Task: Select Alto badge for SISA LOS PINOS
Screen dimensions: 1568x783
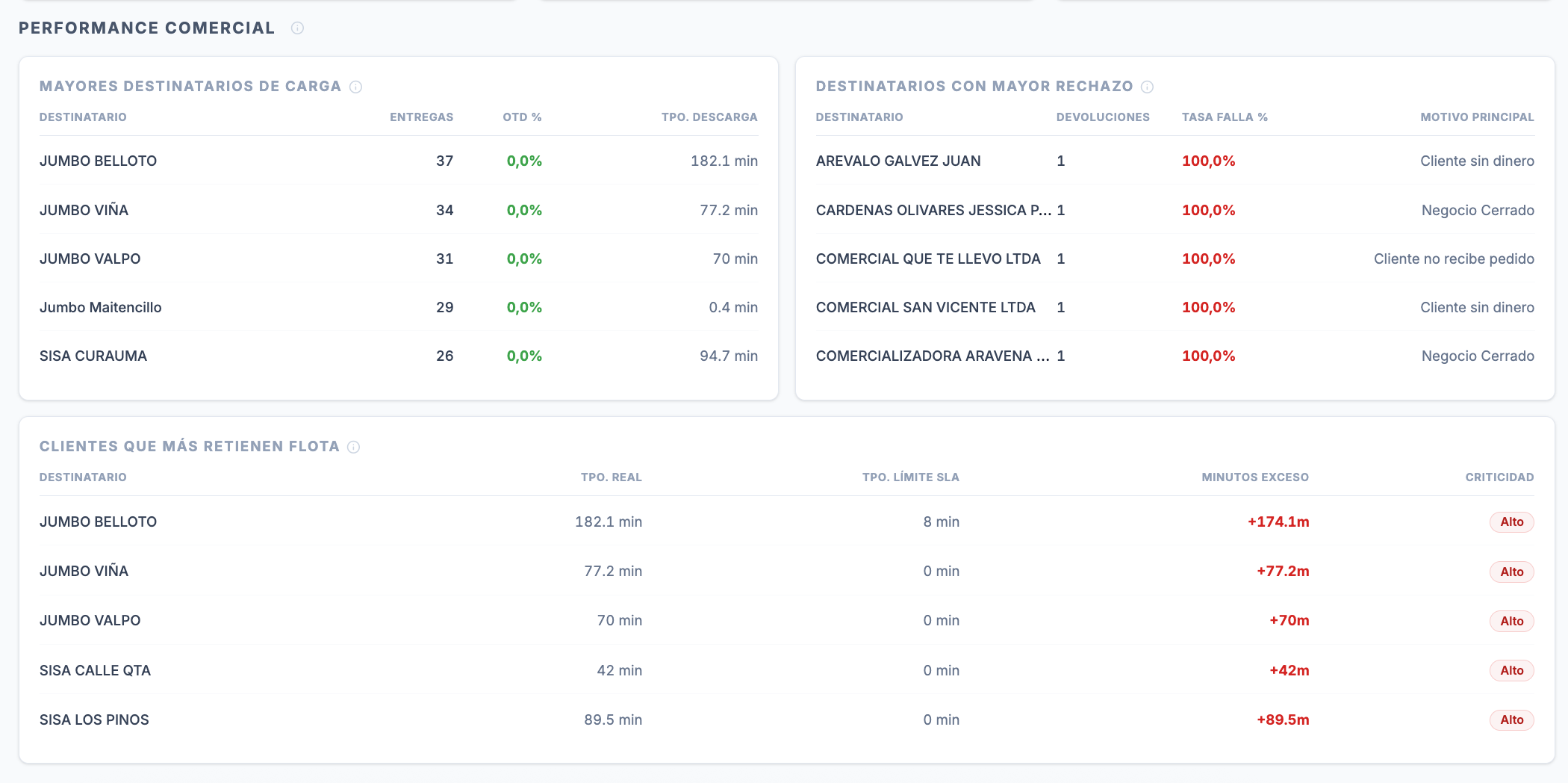Action: coord(1511,720)
